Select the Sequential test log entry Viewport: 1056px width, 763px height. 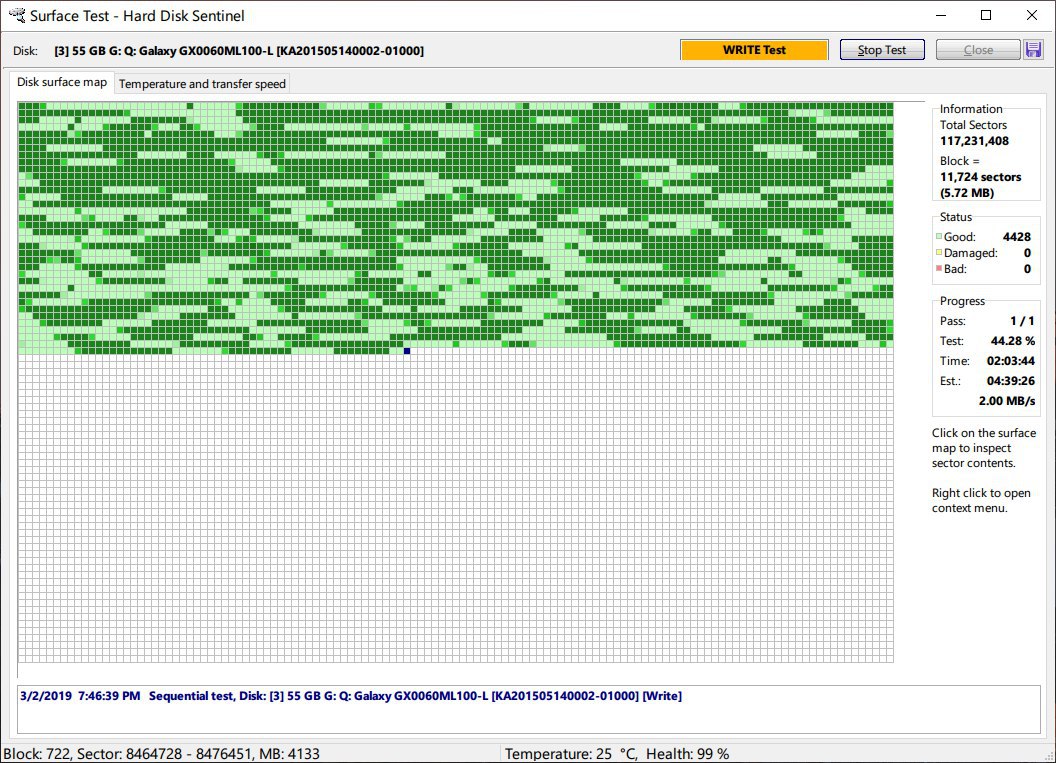351,696
